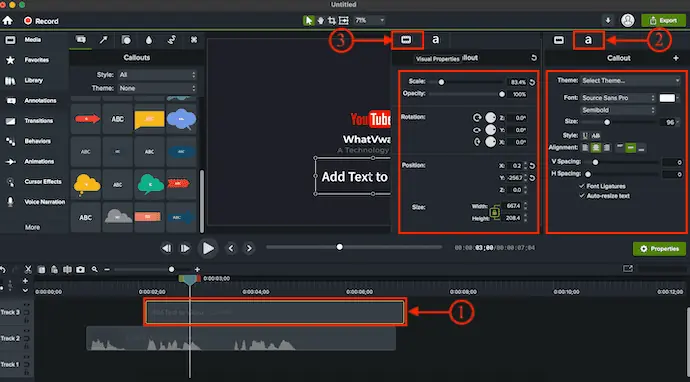Image resolution: width=690 pixels, height=382 pixels.
Task: Reset the Scale value
Action: point(532,82)
